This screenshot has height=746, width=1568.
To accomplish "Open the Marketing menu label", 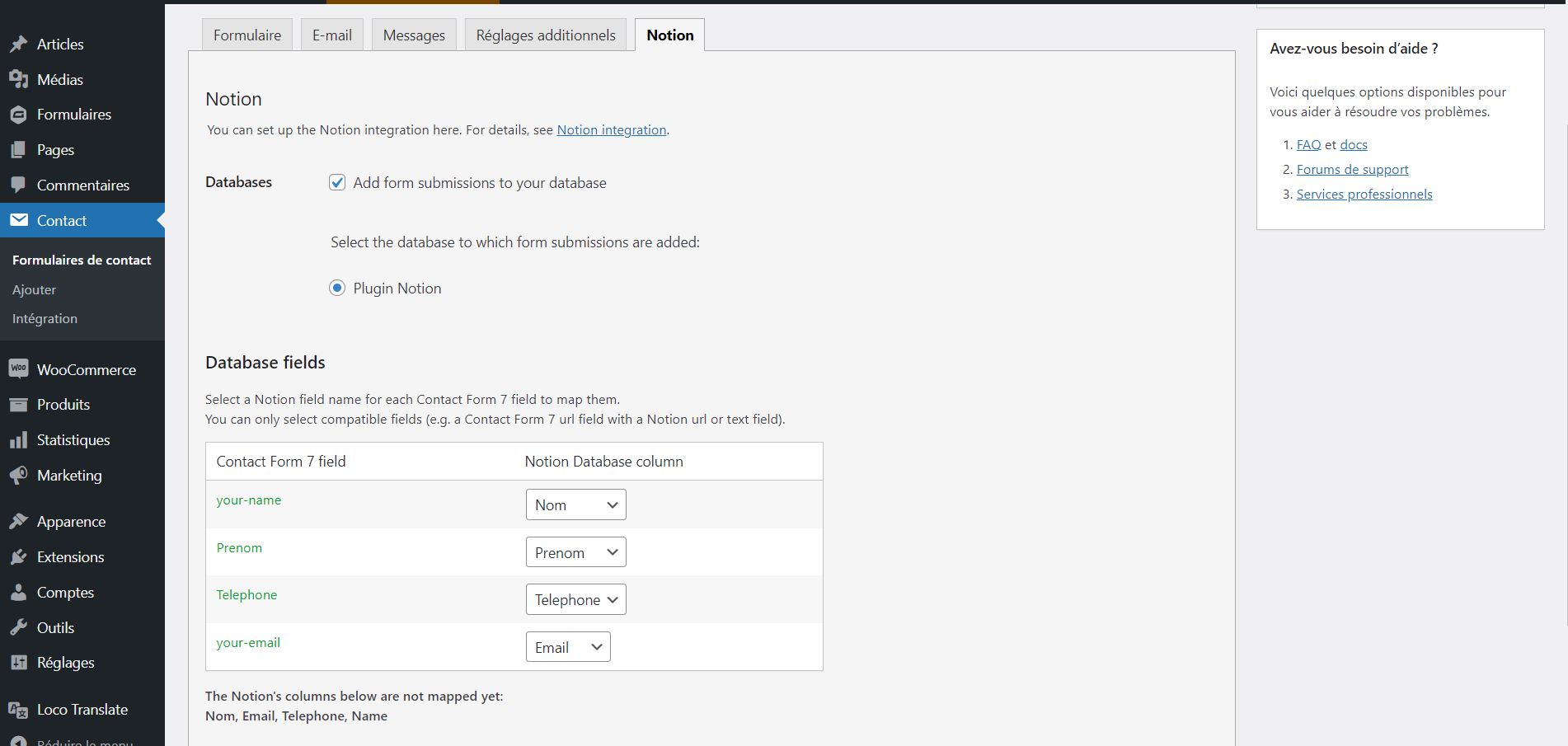I will pyautogui.click(x=69, y=476).
